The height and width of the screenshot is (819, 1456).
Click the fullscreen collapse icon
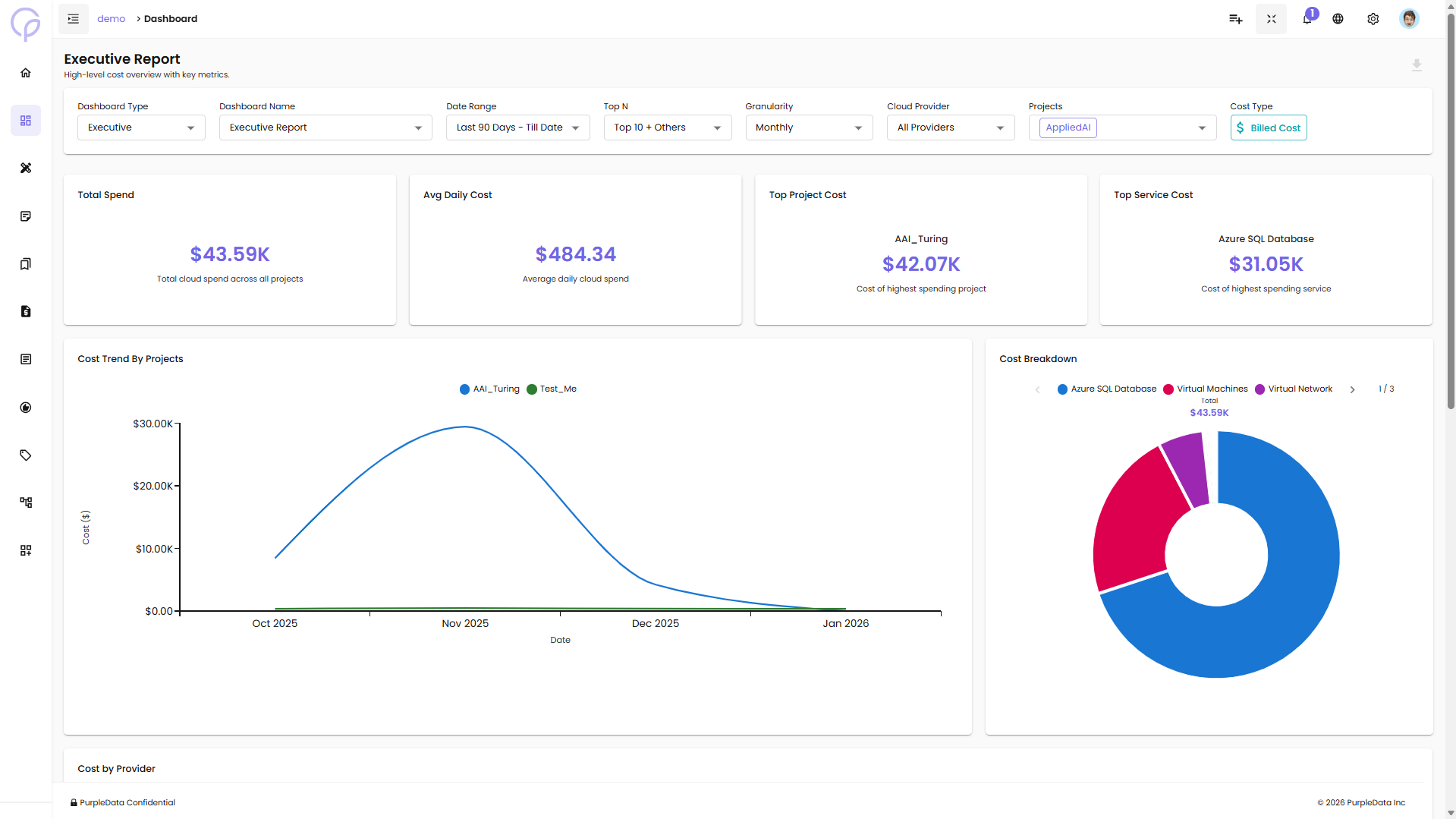(1271, 19)
